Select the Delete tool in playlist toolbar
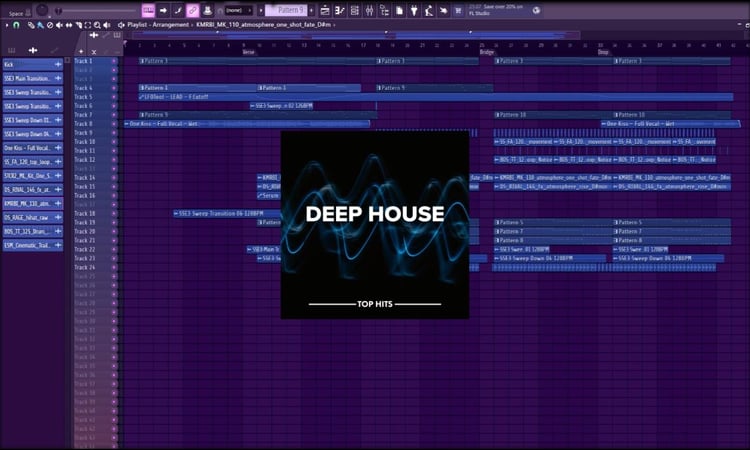The width and height of the screenshot is (750, 450). click(50, 25)
